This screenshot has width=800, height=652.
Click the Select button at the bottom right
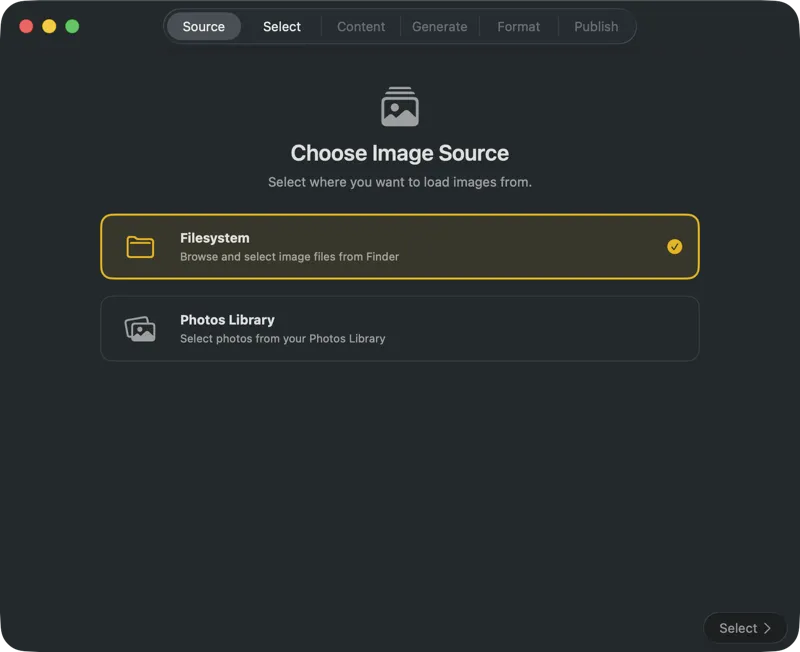745,628
